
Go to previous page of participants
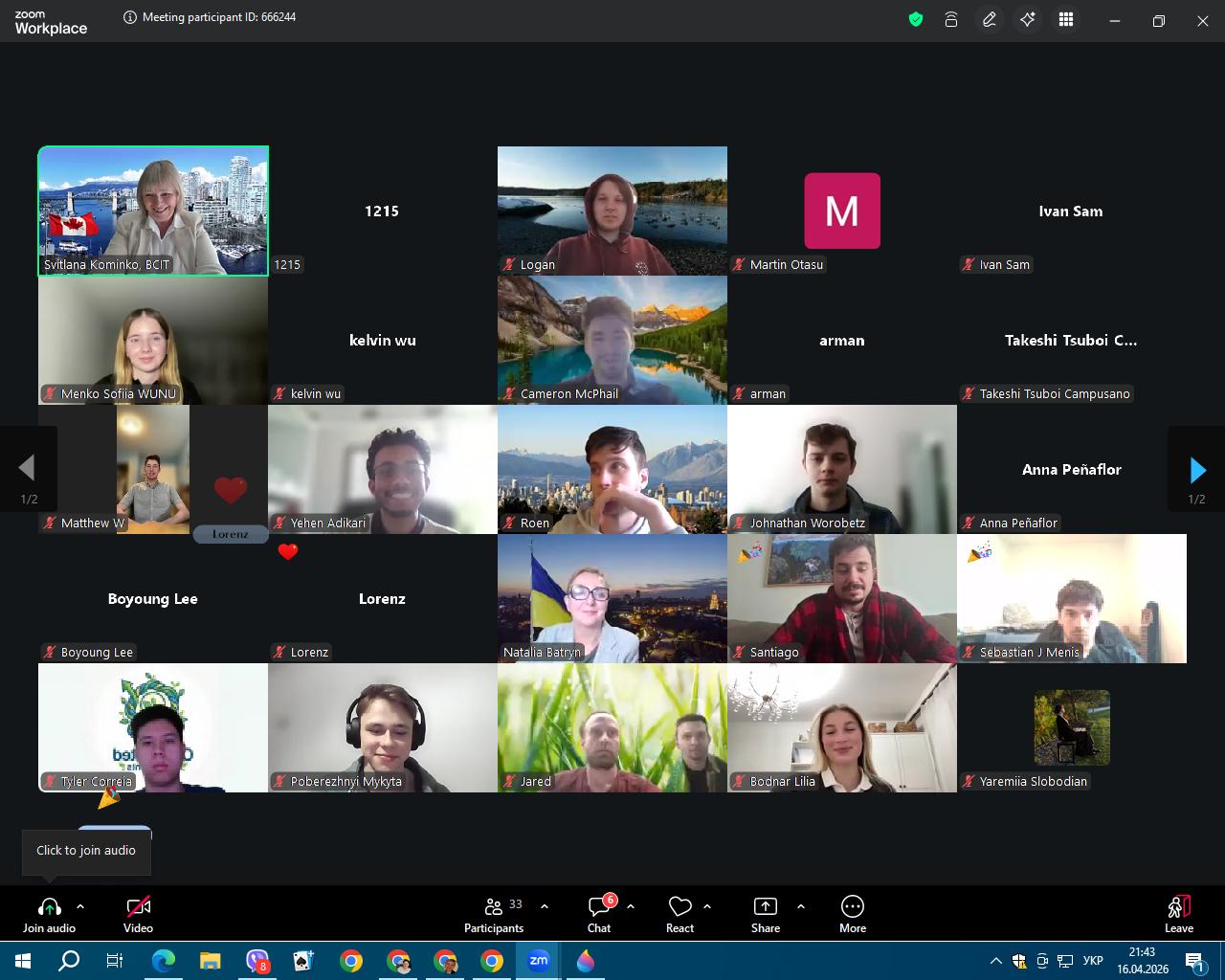tap(27, 468)
